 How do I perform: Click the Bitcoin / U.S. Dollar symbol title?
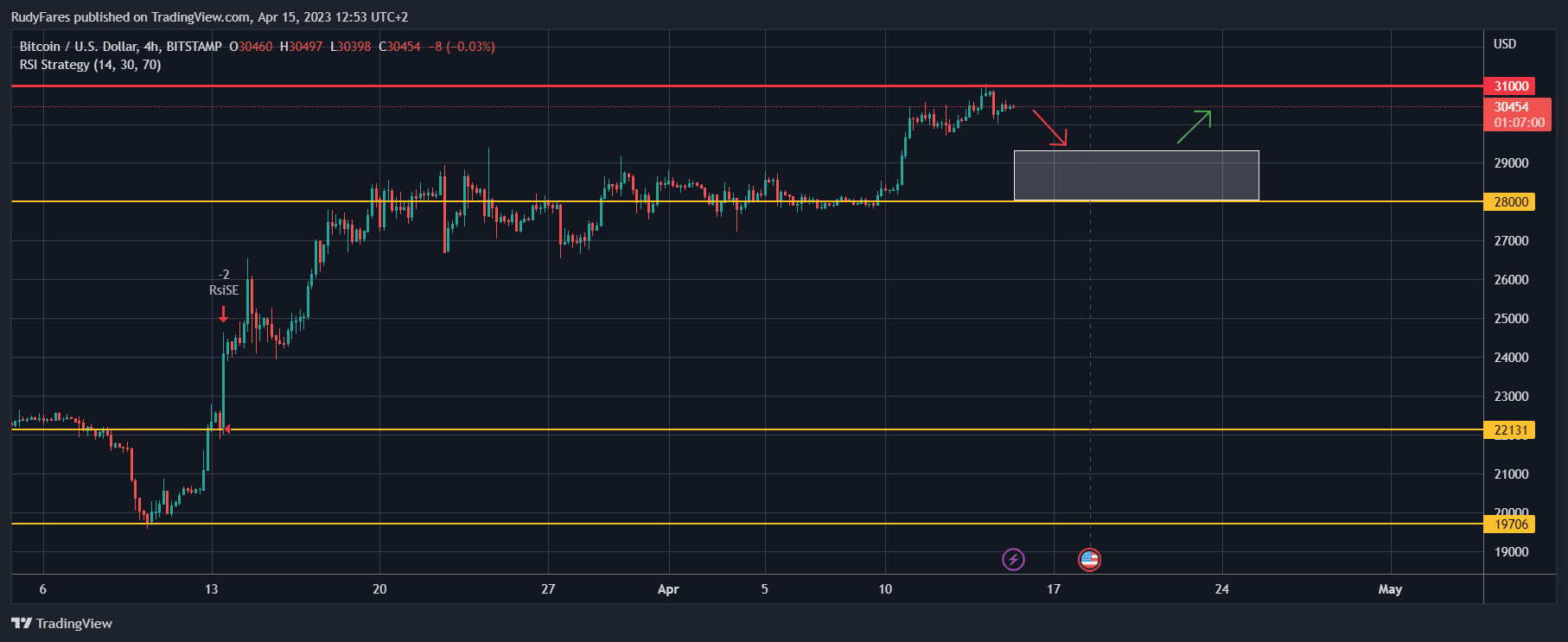click(x=120, y=47)
